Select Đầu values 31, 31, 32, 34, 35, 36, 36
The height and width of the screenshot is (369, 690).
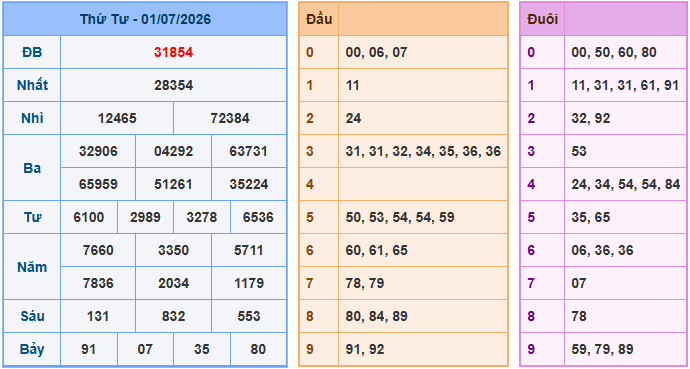(423, 151)
